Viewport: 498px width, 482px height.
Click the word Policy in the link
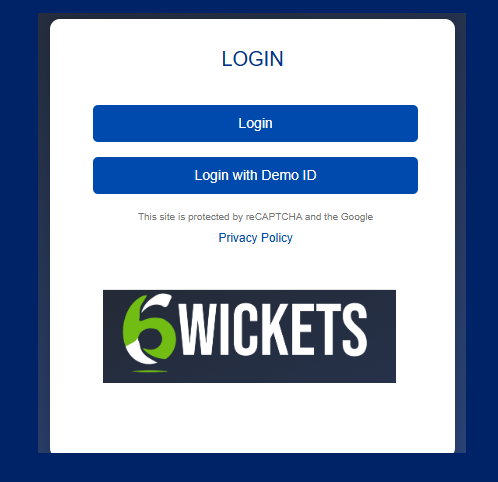(277, 238)
